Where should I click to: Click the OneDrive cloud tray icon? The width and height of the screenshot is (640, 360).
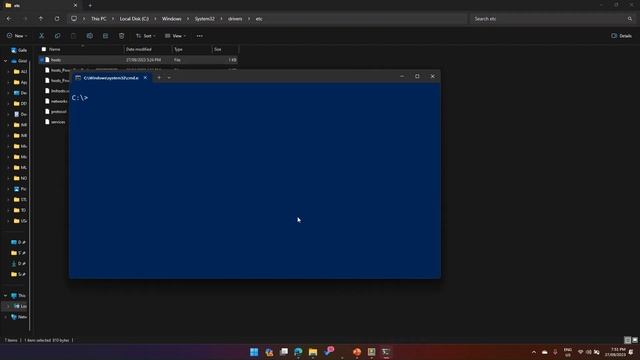coord(544,352)
